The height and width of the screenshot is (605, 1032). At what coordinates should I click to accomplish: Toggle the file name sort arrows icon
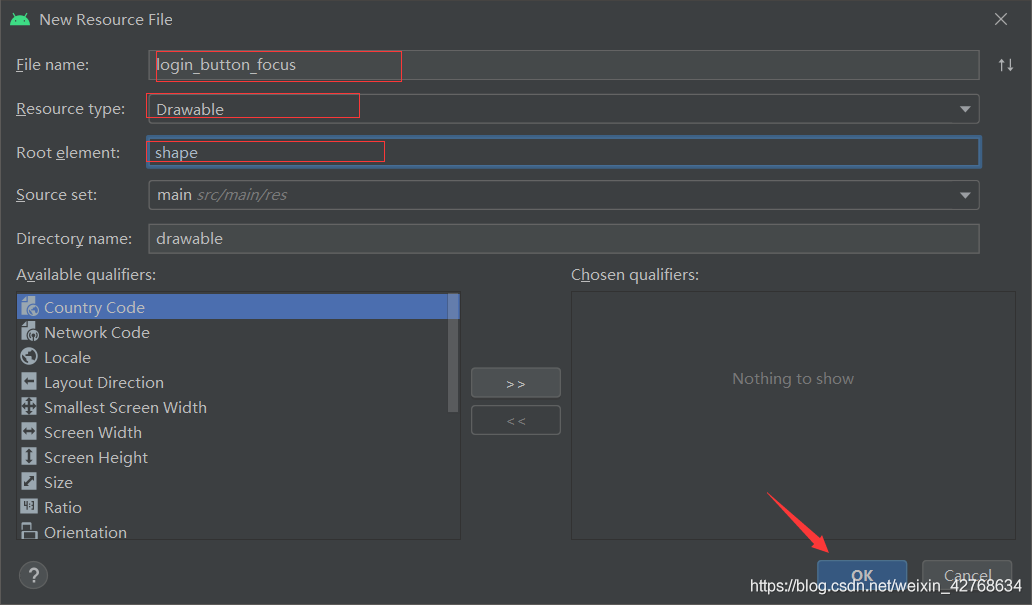click(x=1005, y=65)
